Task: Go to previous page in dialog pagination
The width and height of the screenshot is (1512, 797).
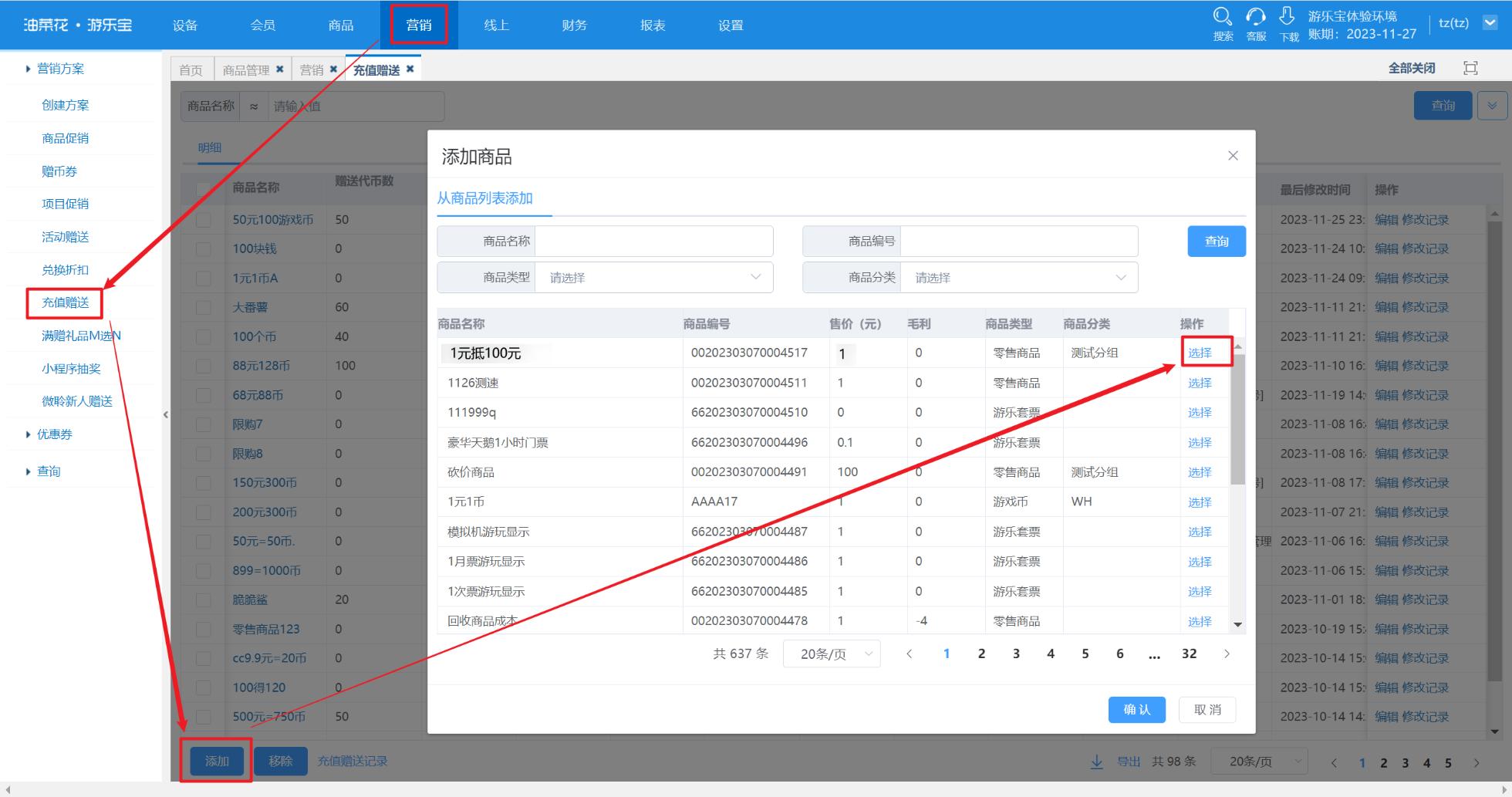Action: click(910, 654)
